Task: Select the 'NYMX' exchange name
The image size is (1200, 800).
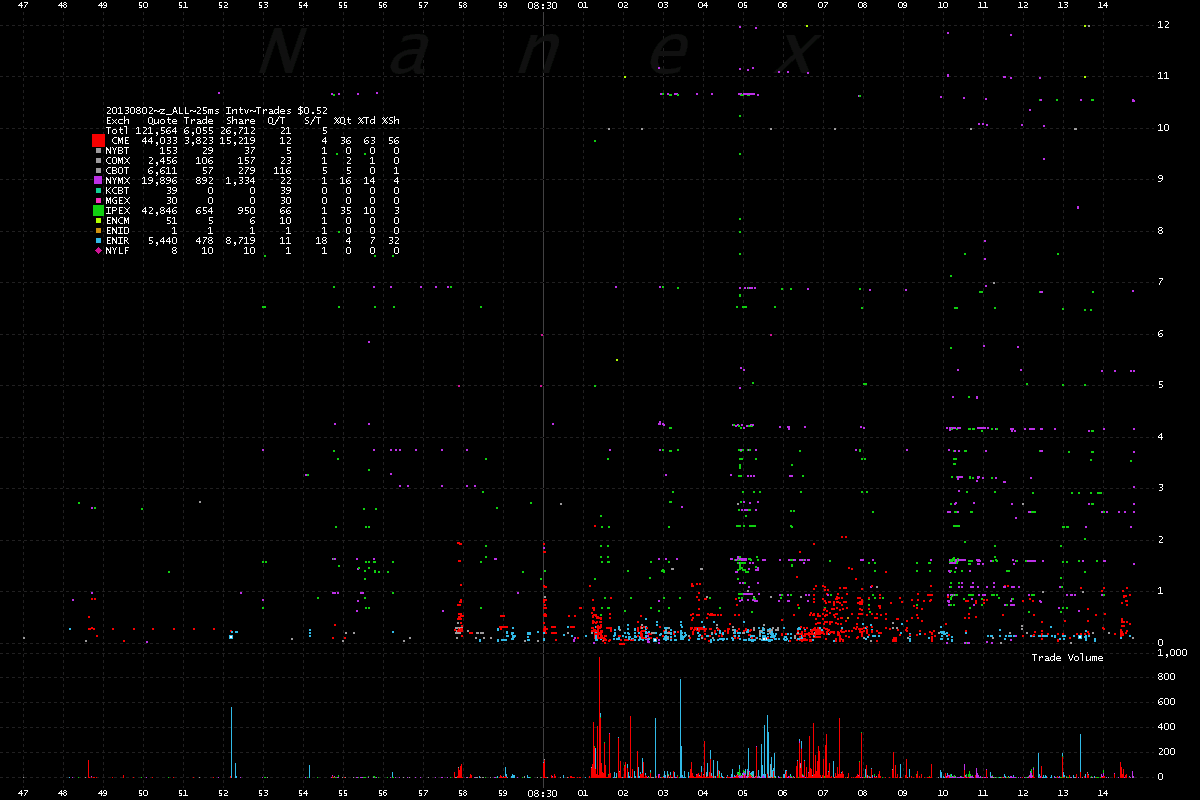Action: pos(118,181)
